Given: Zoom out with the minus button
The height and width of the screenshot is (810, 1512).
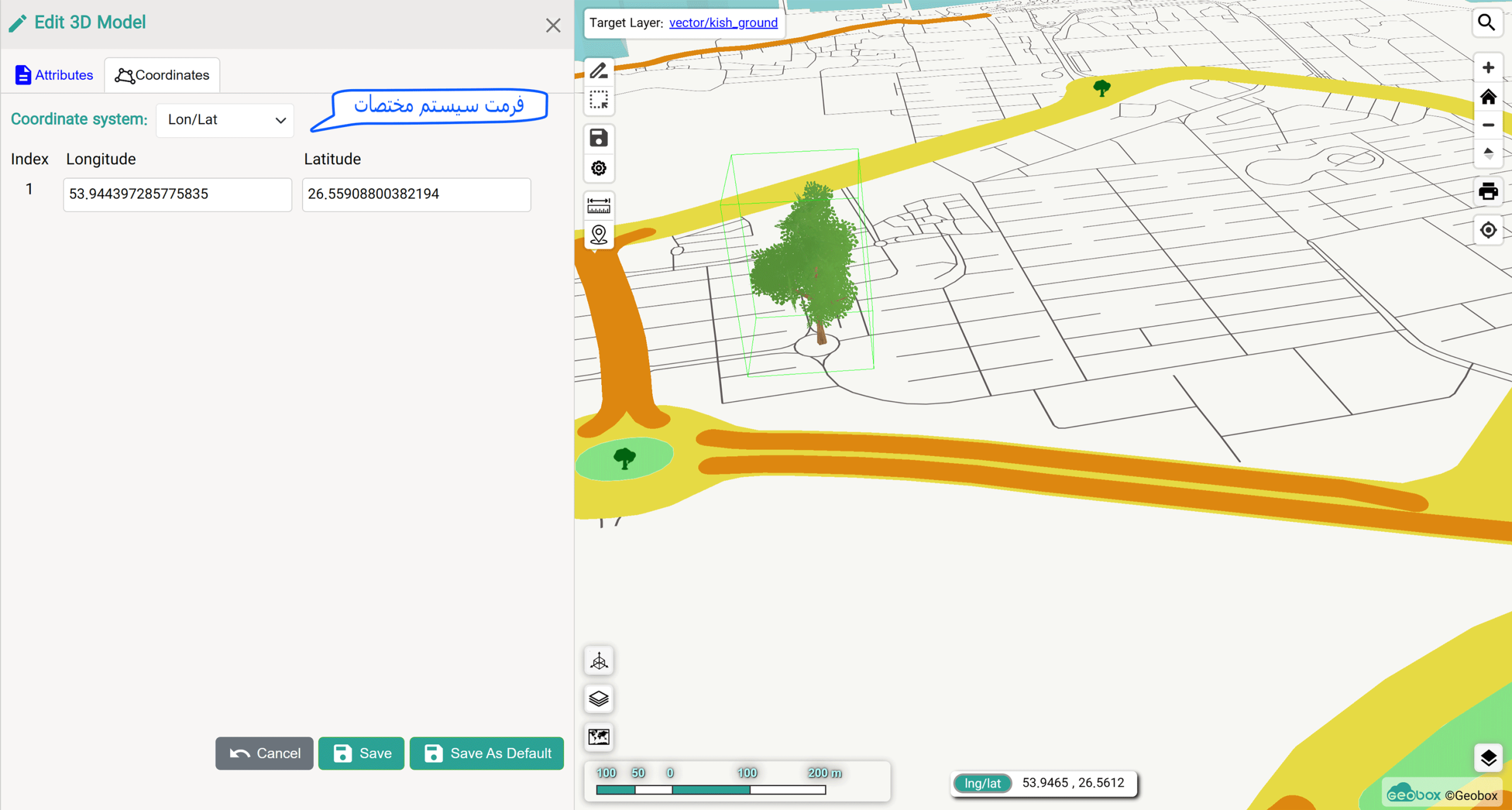Looking at the screenshot, I should [x=1488, y=125].
